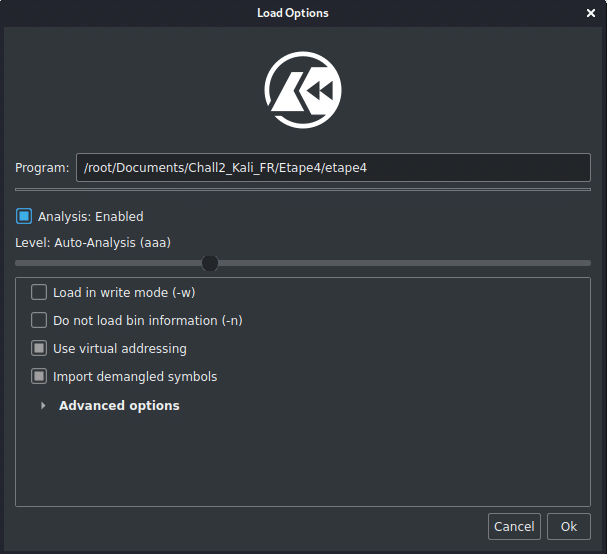
Task: Toggle the Analysis: Enabled checkbox
Action: coord(24,216)
